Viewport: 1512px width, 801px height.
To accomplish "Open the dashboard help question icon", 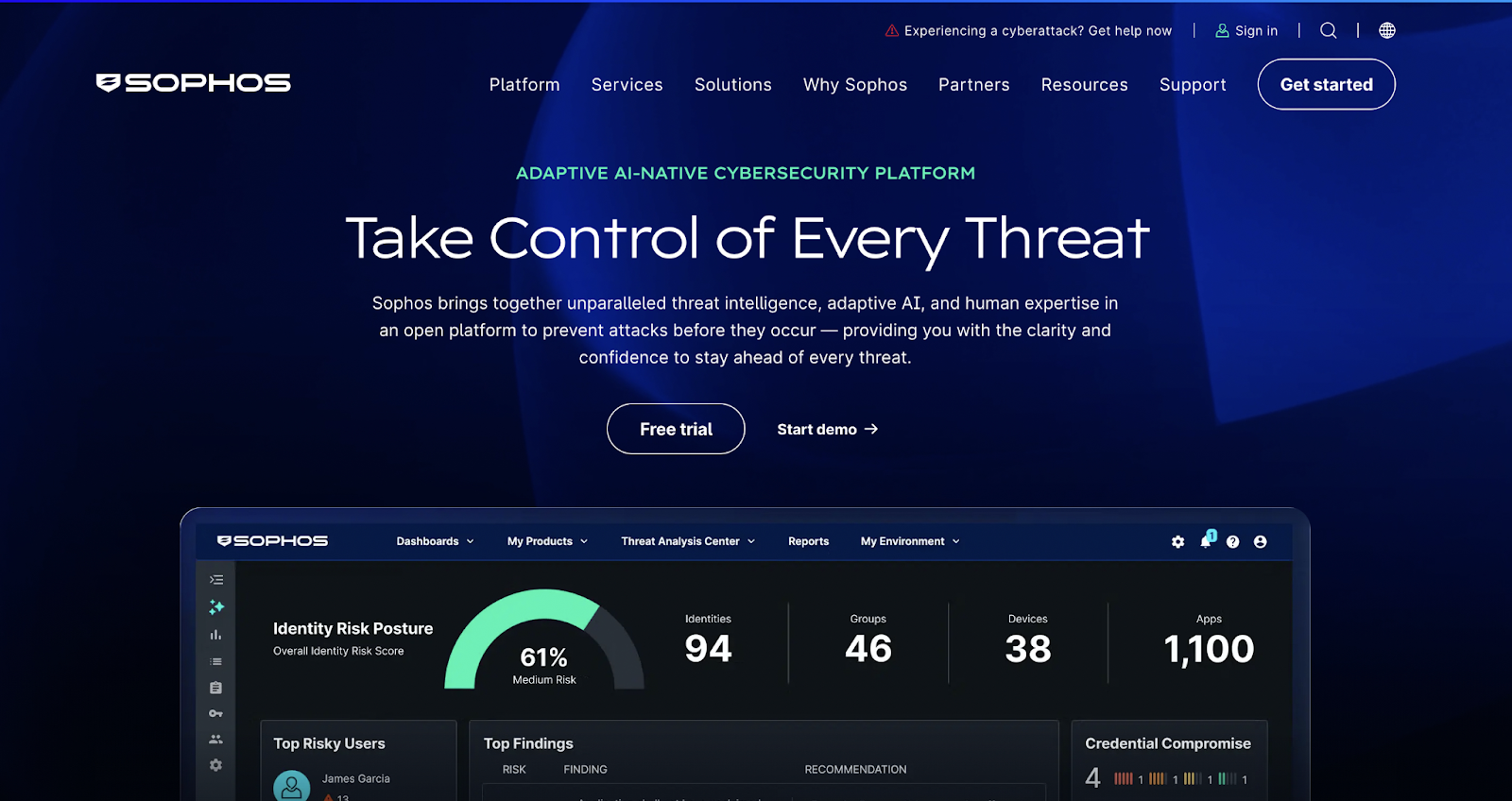I will [x=1232, y=542].
